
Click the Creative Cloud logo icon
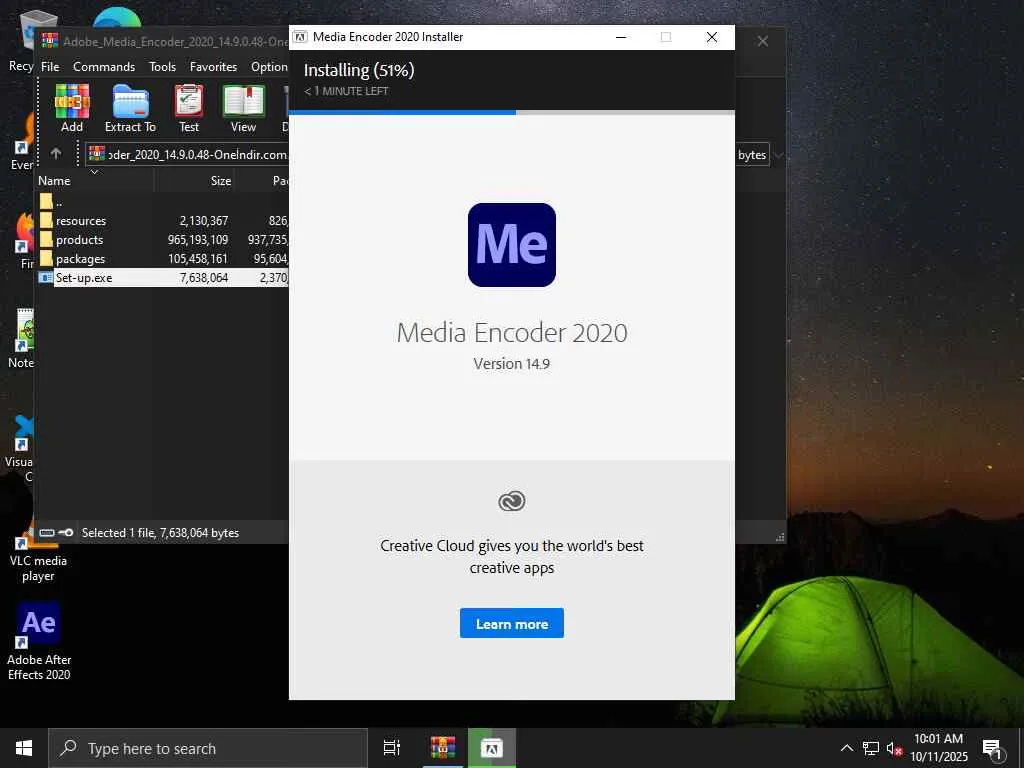tap(511, 501)
